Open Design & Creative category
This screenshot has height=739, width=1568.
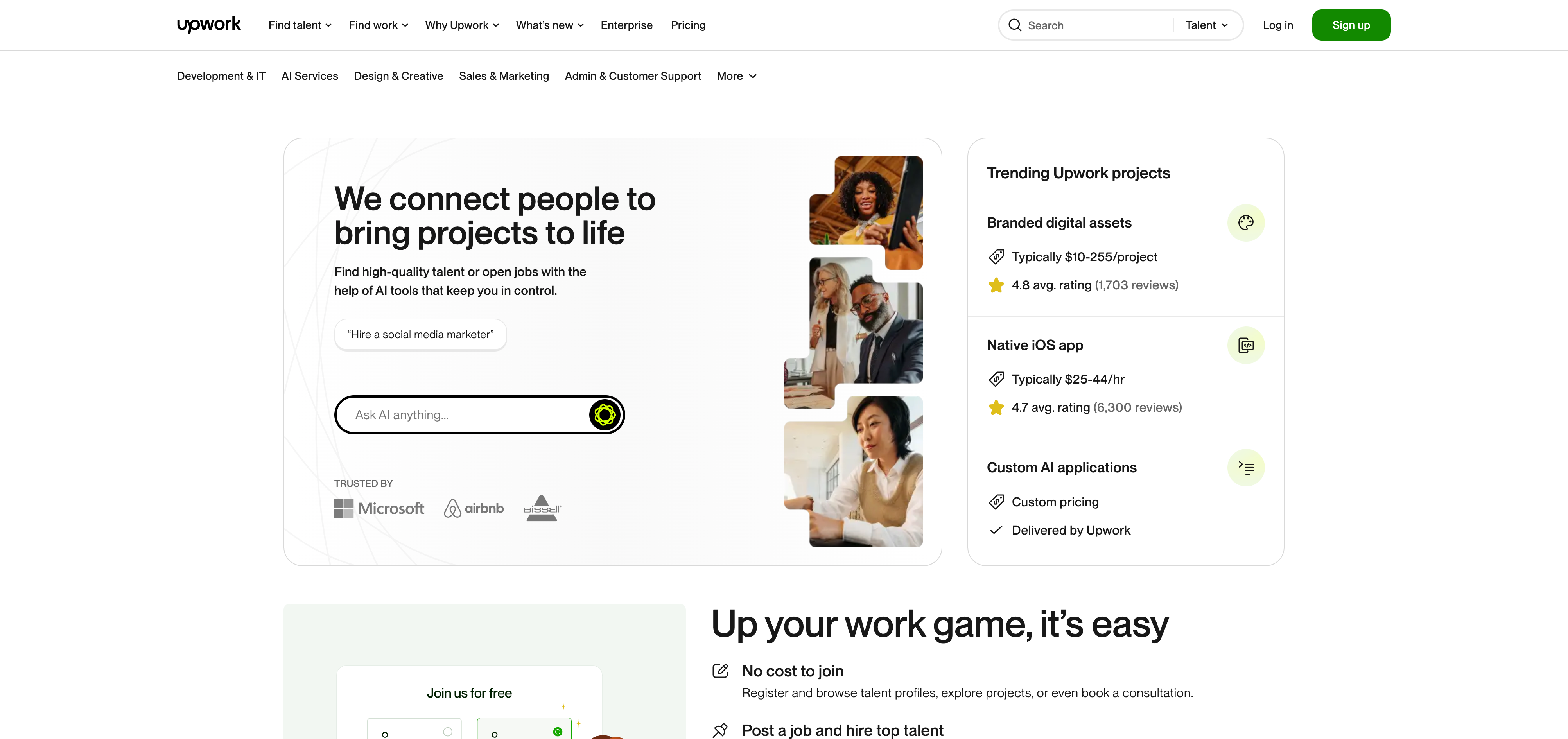point(398,76)
